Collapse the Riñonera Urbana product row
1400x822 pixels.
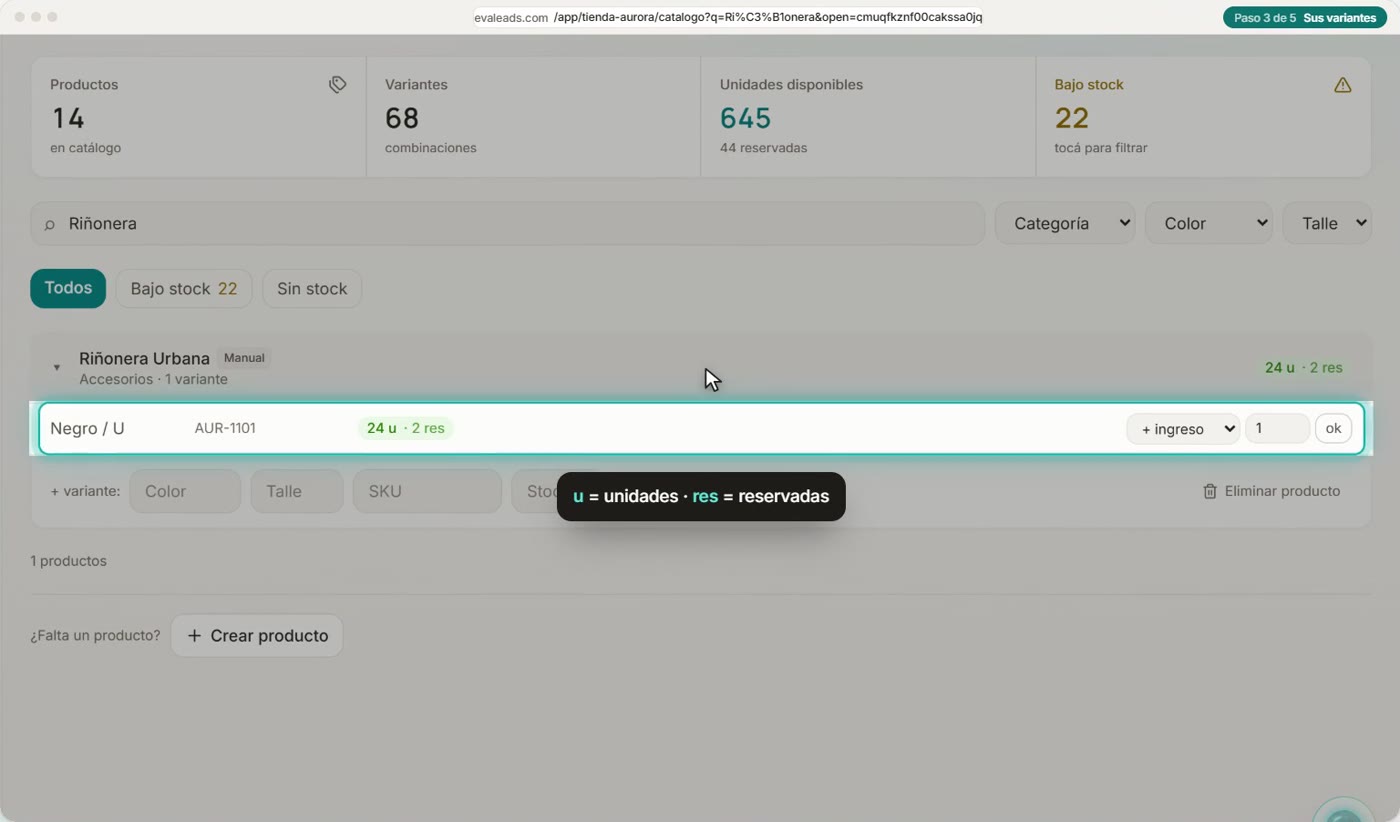(56, 367)
